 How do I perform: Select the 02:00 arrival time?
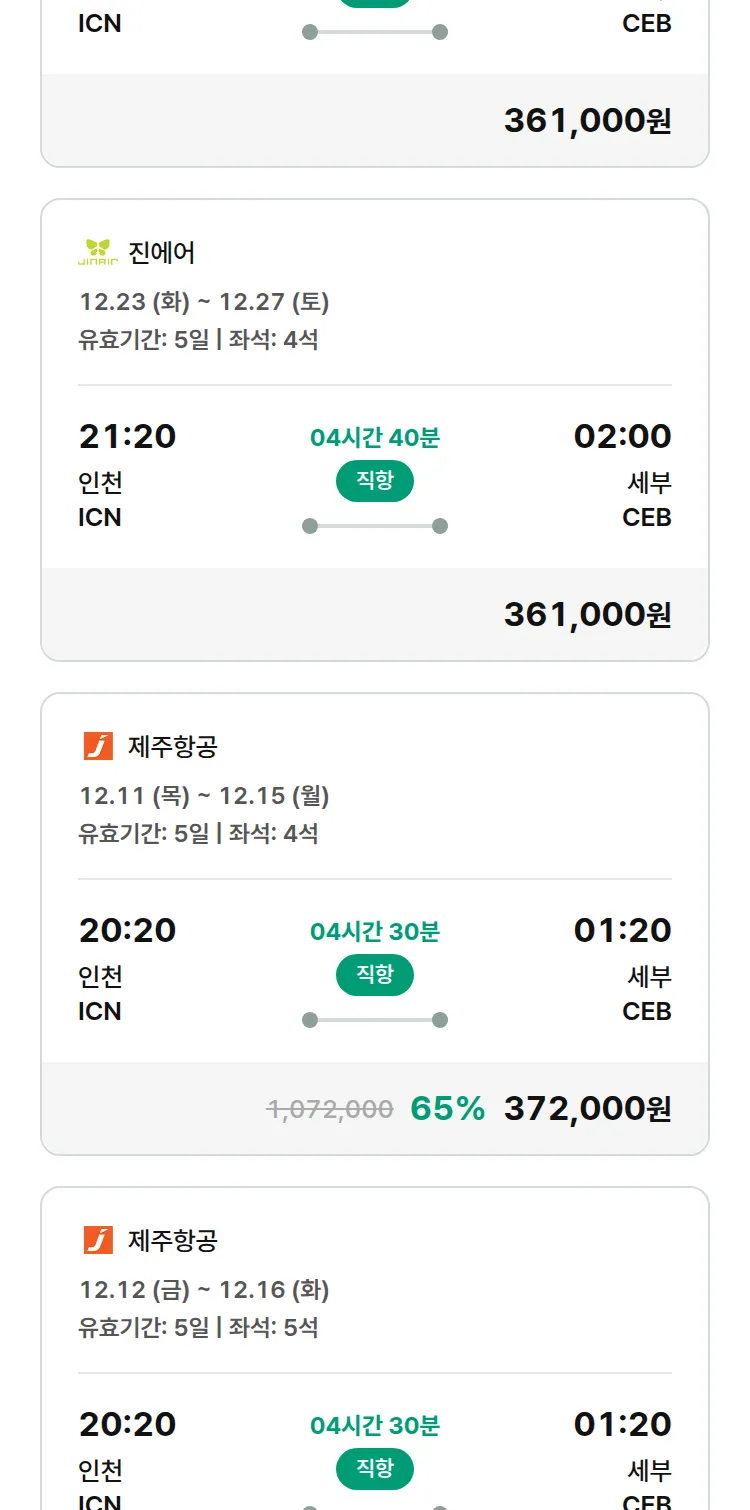point(622,437)
